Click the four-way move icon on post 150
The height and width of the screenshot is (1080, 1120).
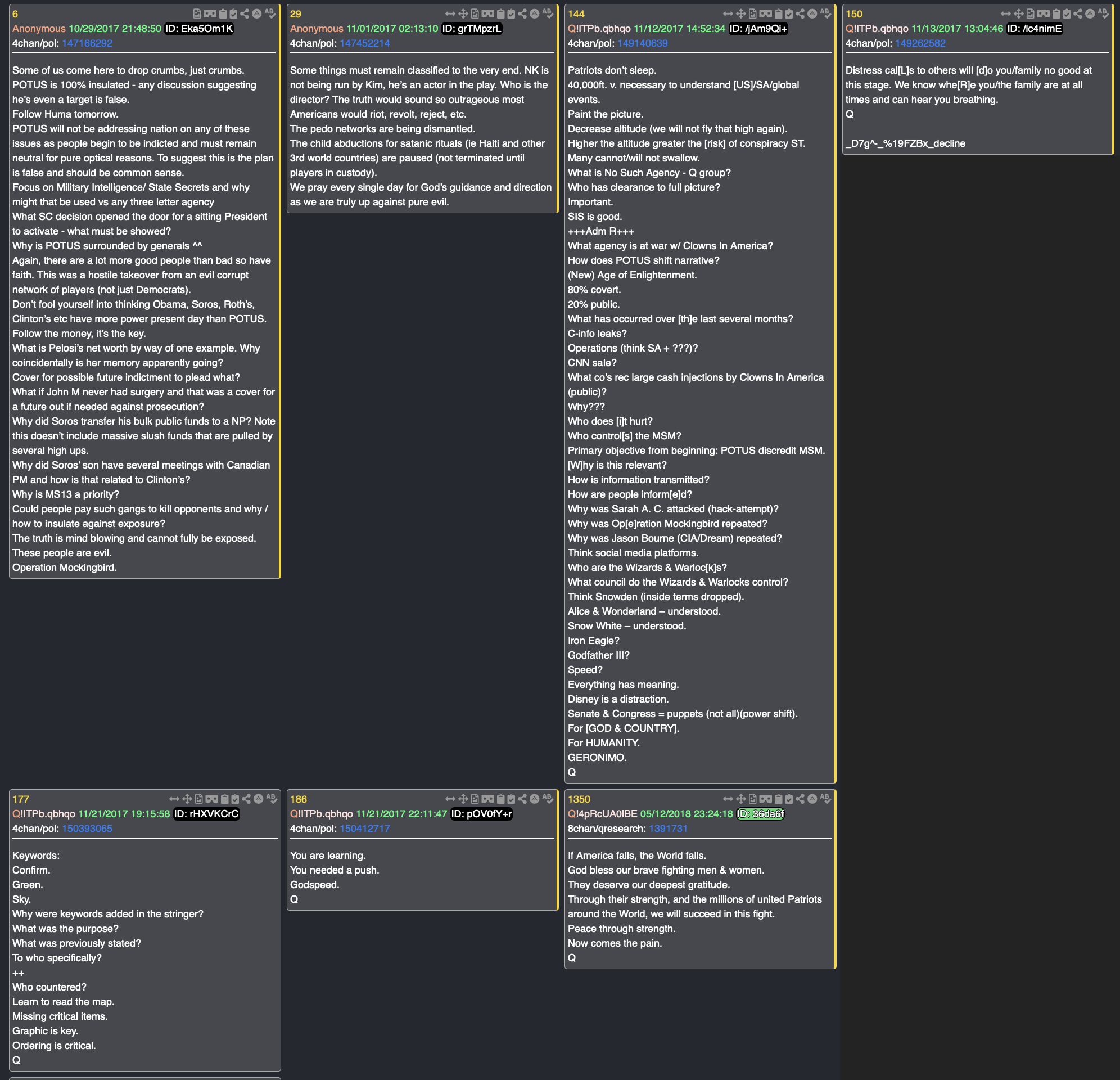1019,13
